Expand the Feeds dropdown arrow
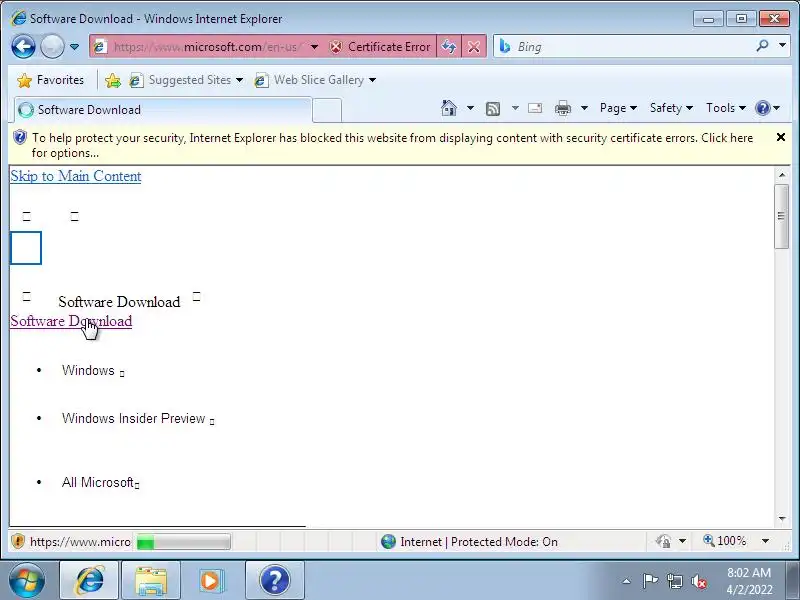The image size is (800, 600). point(515,108)
